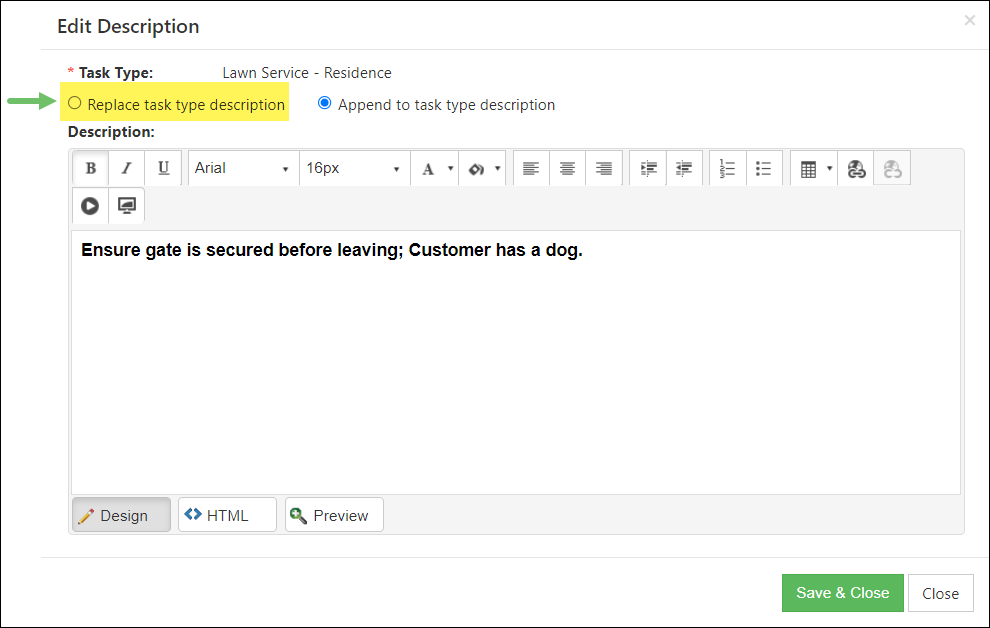Insert bulleted list
This screenshot has width=990, height=628.
pyautogui.click(x=764, y=169)
